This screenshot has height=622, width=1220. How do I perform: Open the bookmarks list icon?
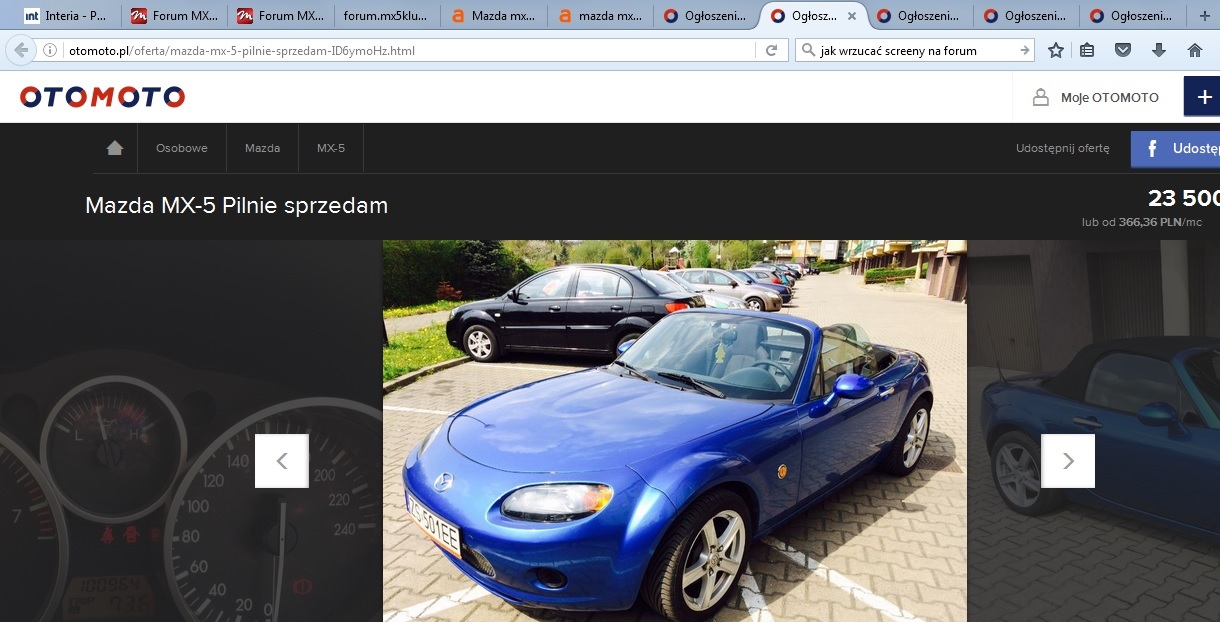coord(1088,50)
